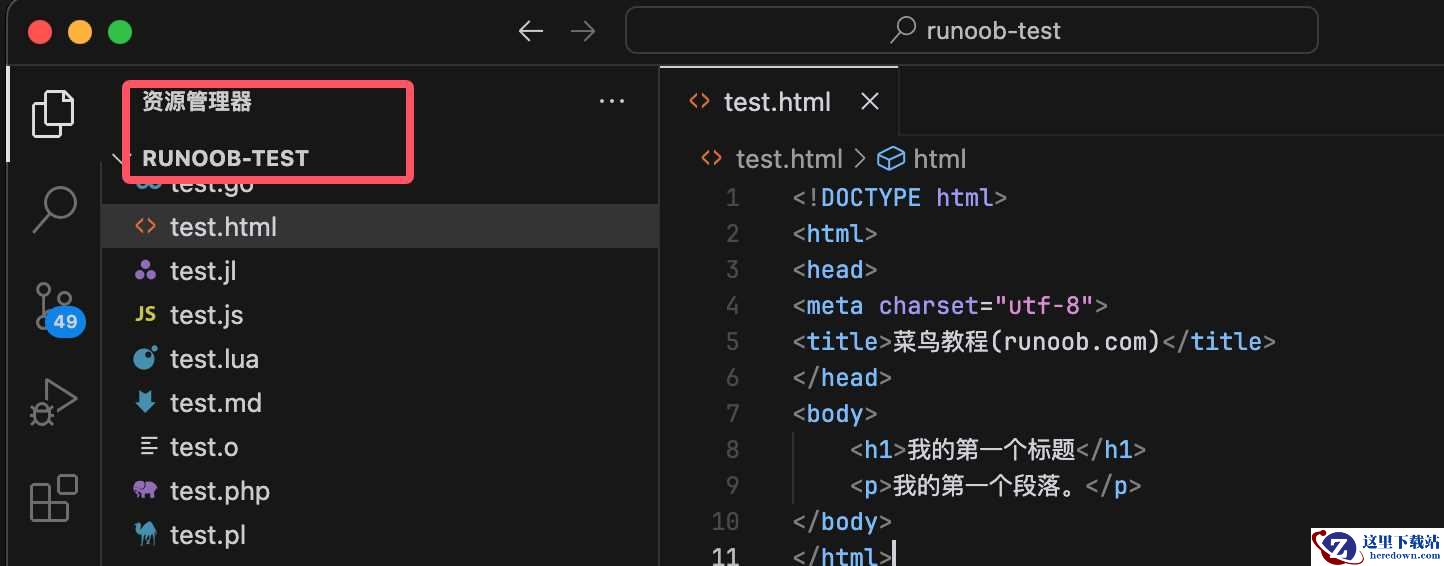Go forward with the right arrow
1444x566 pixels.
(582, 31)
